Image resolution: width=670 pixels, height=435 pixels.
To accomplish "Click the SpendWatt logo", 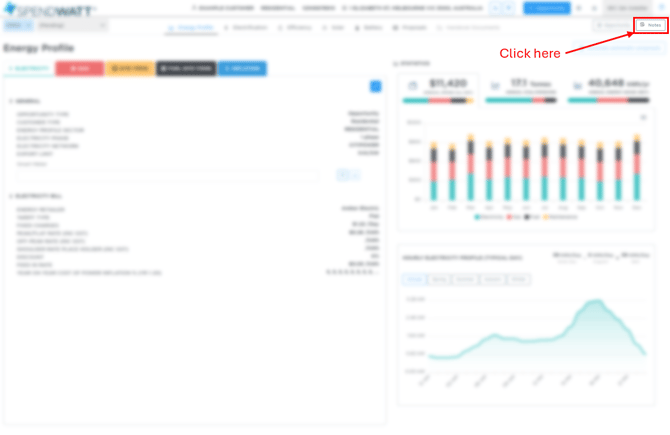I will (x=49, y=8).
